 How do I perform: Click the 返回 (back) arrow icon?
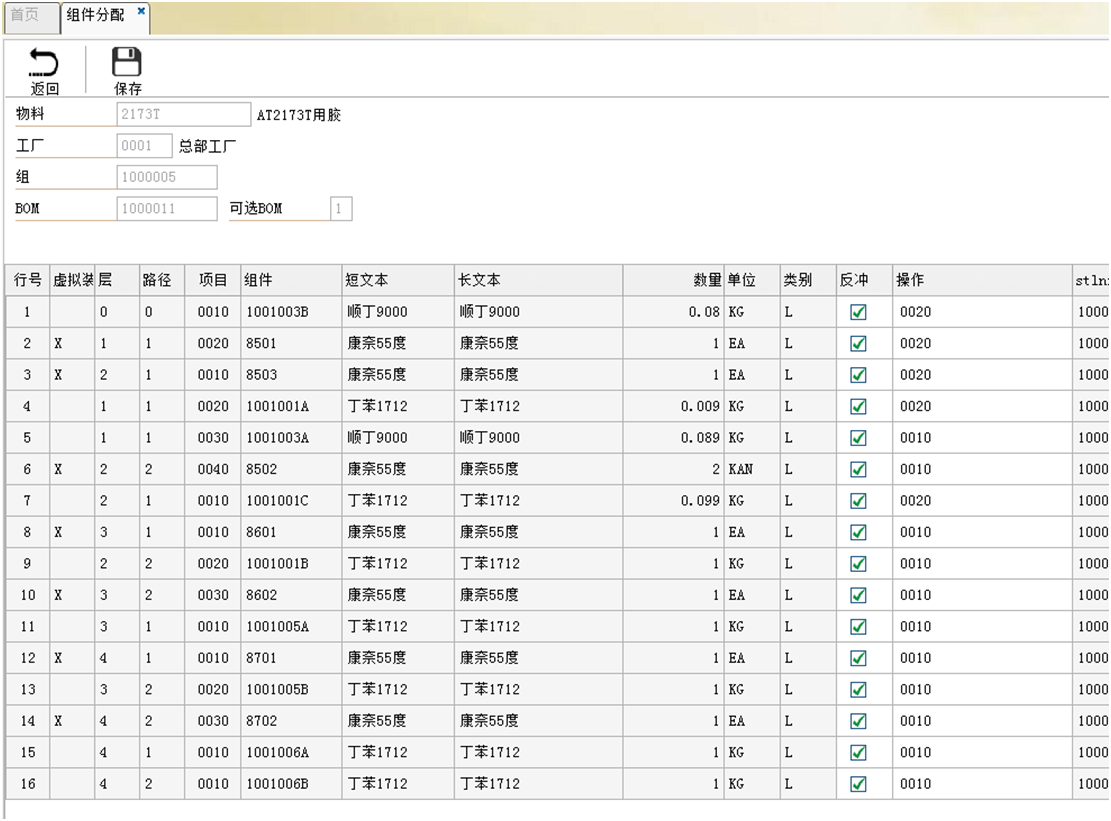(43, 64)
